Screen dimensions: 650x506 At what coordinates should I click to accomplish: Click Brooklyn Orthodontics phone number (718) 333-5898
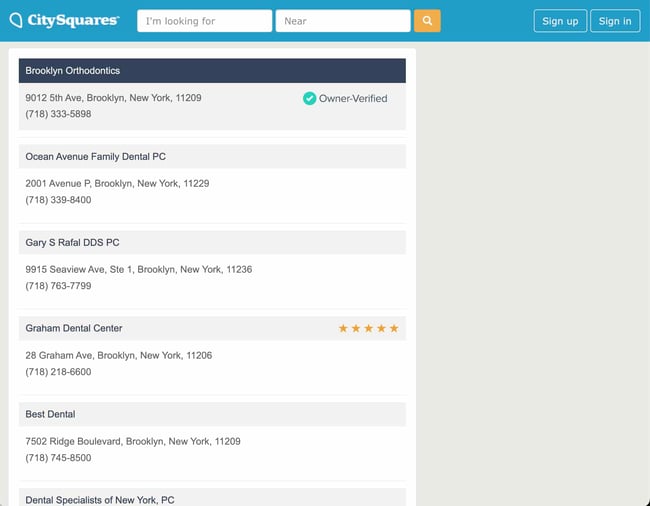pyautogui.click(x=58, y=114)
